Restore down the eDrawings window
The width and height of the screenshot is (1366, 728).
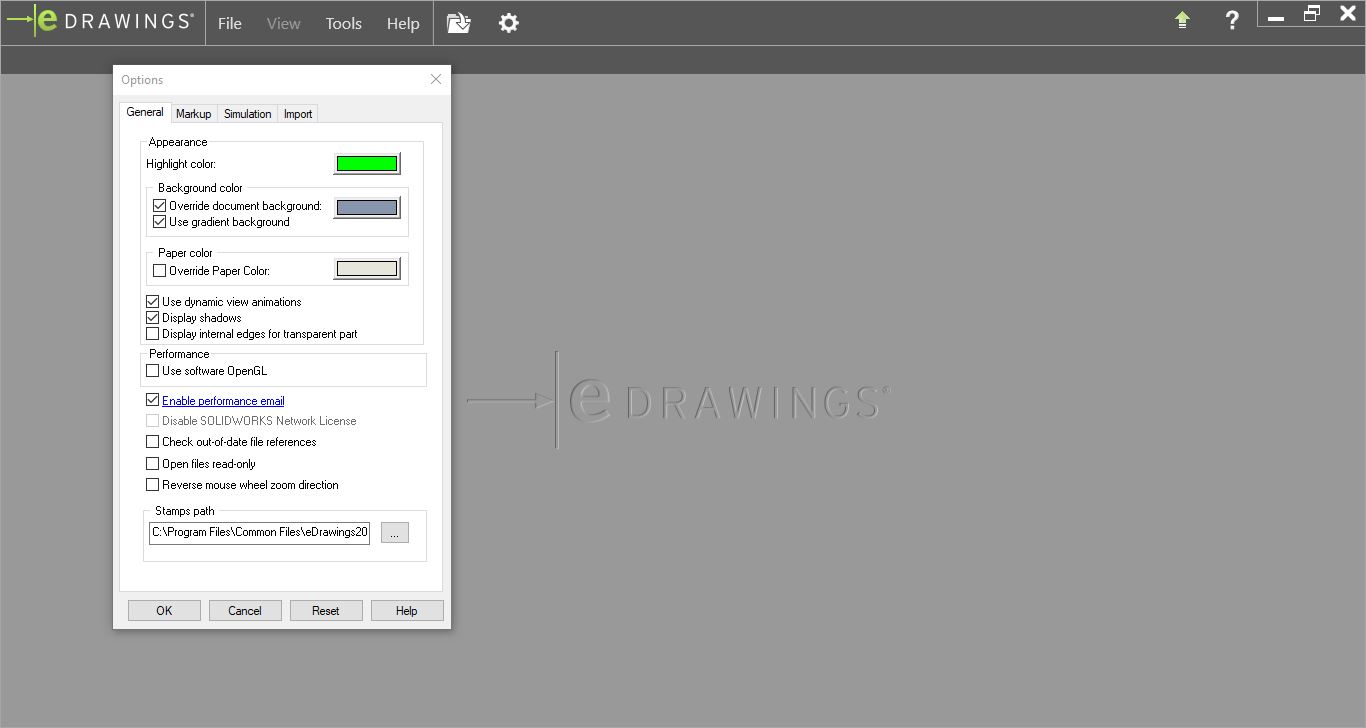tap(1312, 13)
